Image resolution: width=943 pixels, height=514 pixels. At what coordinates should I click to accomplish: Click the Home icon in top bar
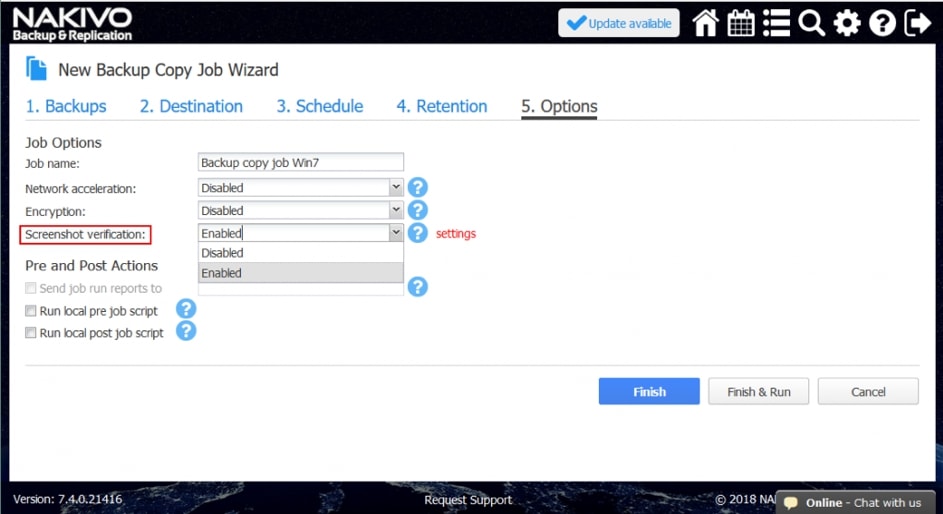pyautogui.click(x=706, y=23)
